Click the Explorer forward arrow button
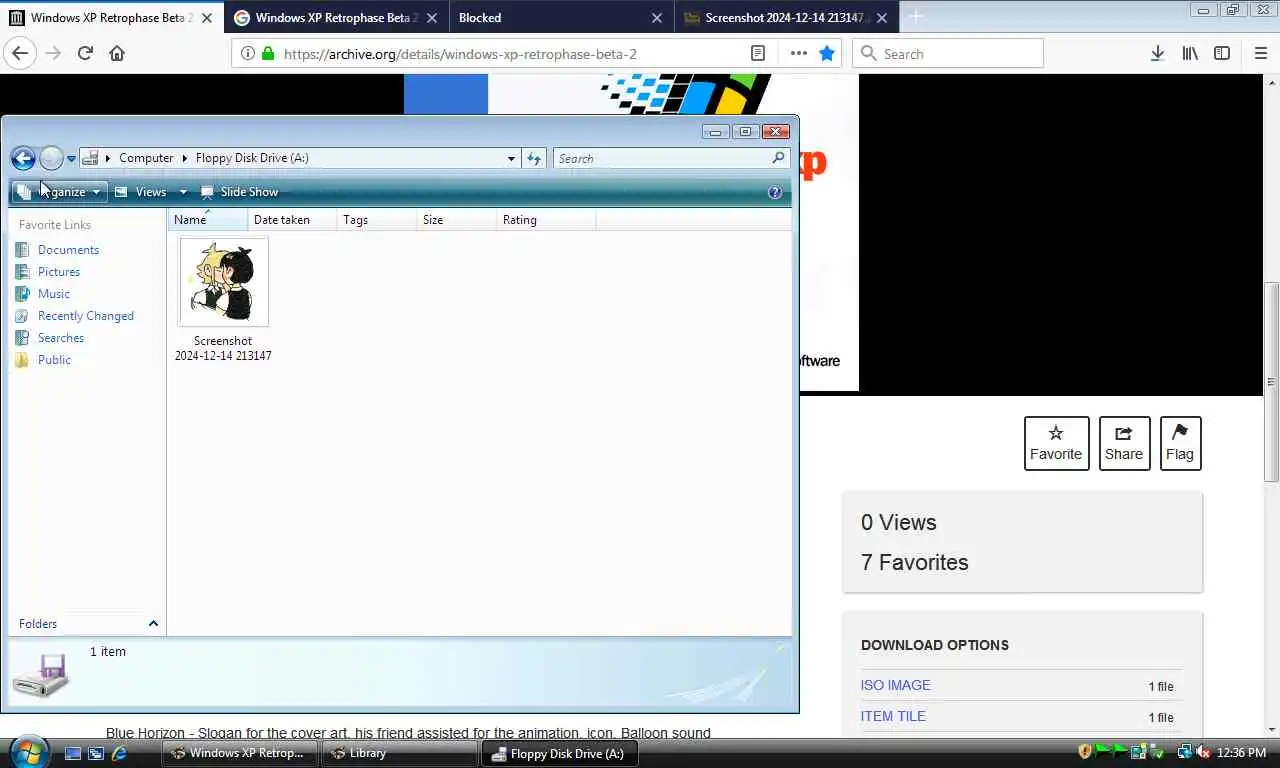 51,158
